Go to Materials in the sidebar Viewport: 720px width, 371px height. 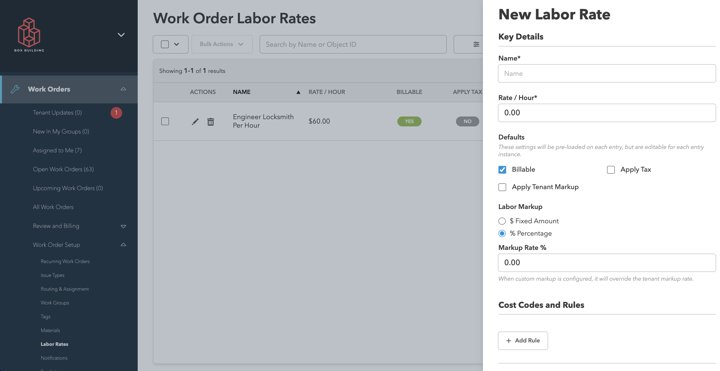pyautogui.click(x=50, y=330)
